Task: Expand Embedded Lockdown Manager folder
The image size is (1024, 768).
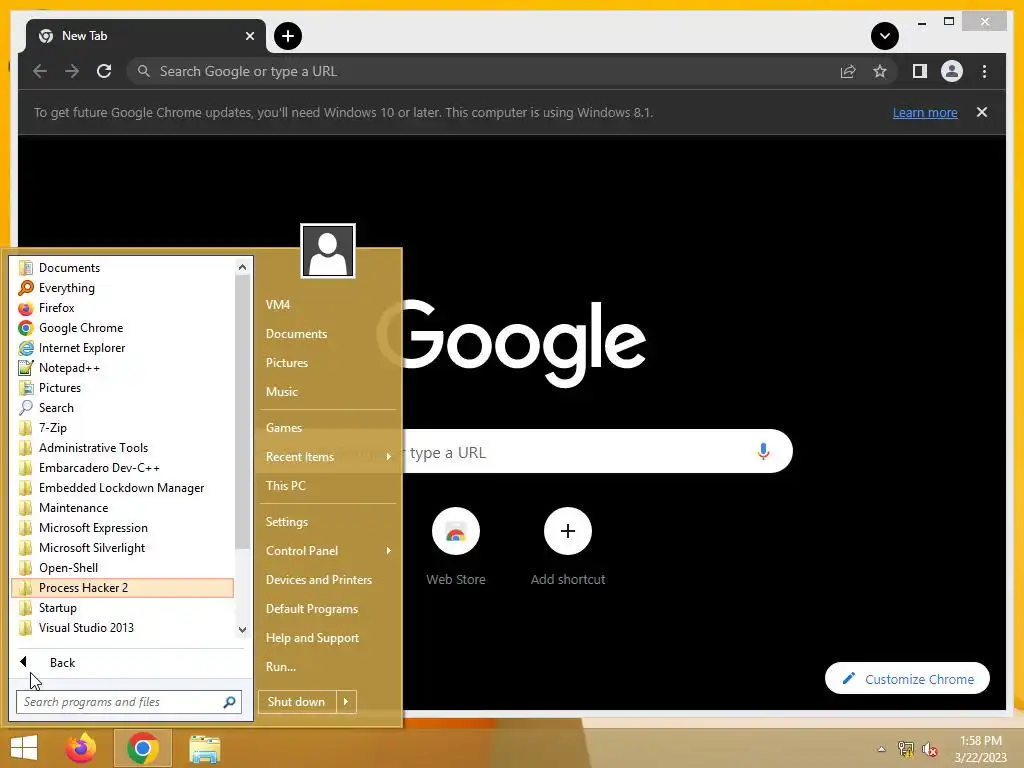Action: 123,488
